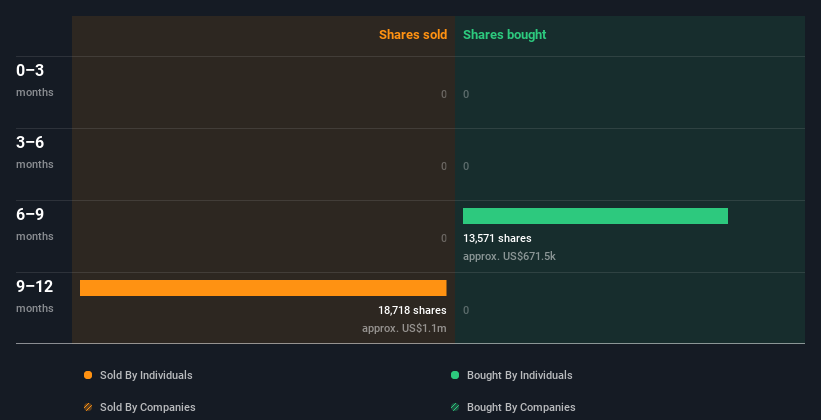Select the 9–12 months row label
This screenshot has width=821, height=420.
(x=35, y=296)
